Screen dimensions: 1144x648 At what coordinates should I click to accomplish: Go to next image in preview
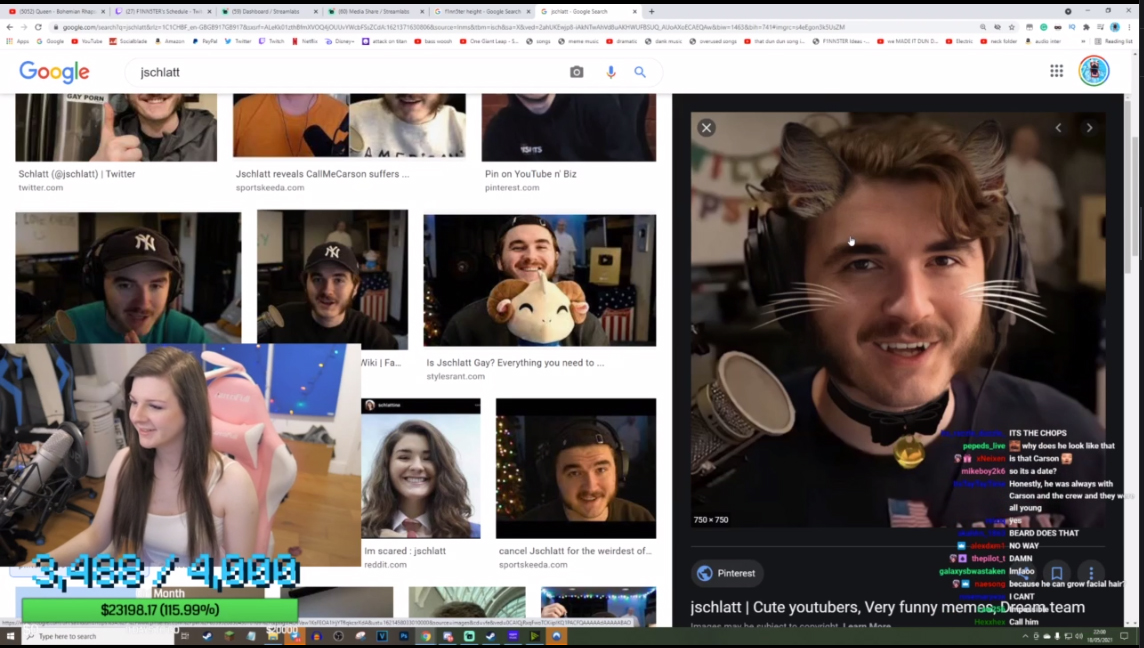[x=1089, y=128]
